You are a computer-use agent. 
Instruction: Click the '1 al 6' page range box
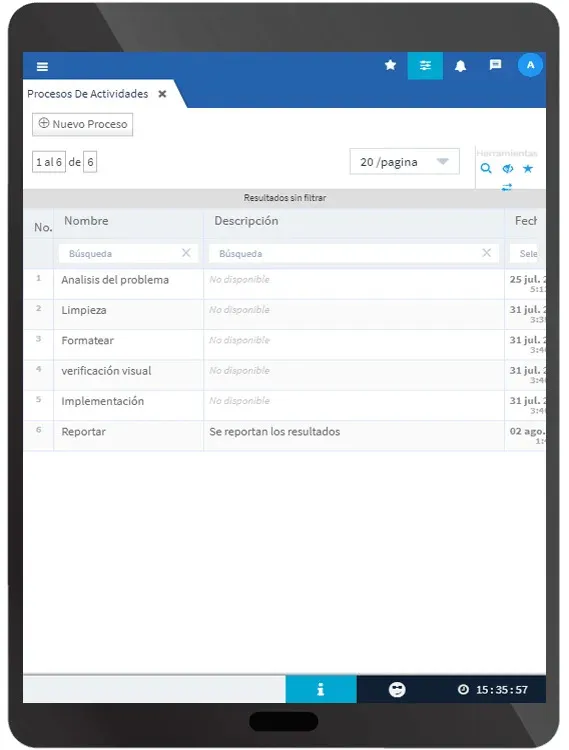[x=49, y=162]
